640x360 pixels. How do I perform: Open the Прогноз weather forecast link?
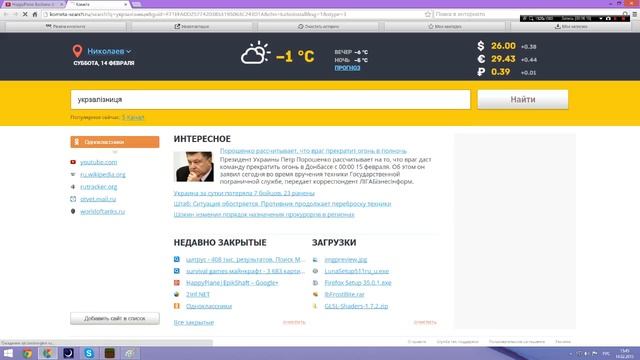click(x=347, y=68)
